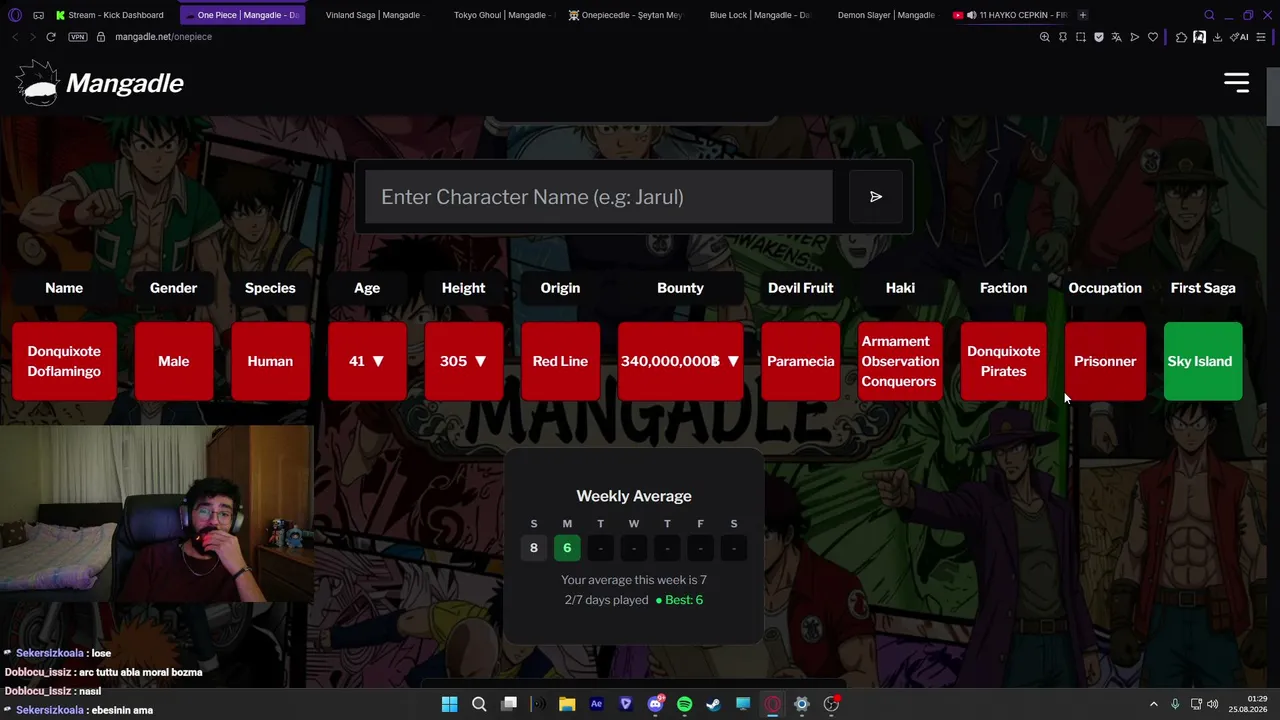Open File Explorer from the taskbar
The width and height of the screenshot is (1280, 720).
point(567,704)
